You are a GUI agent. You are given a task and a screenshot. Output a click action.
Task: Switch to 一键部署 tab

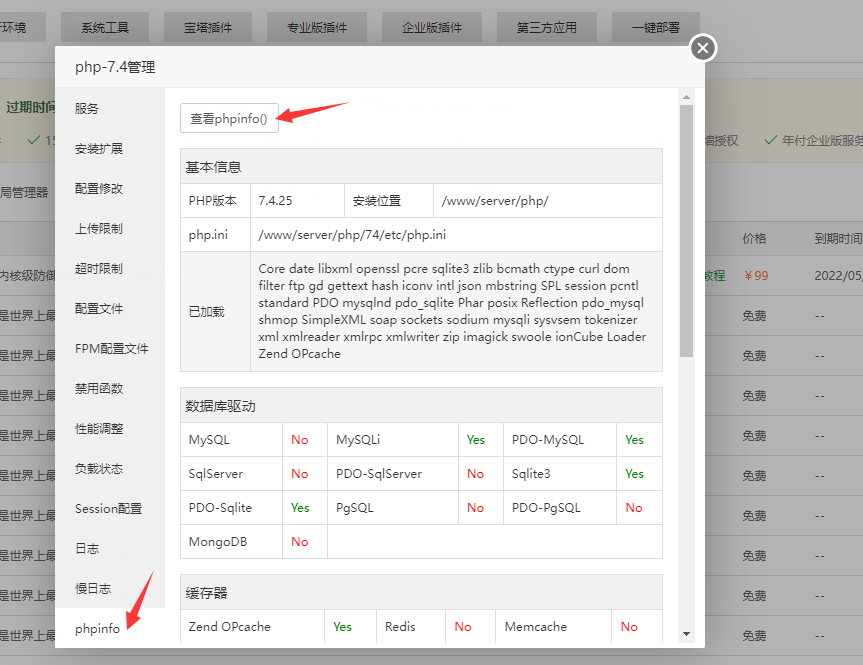coord(656,27)
